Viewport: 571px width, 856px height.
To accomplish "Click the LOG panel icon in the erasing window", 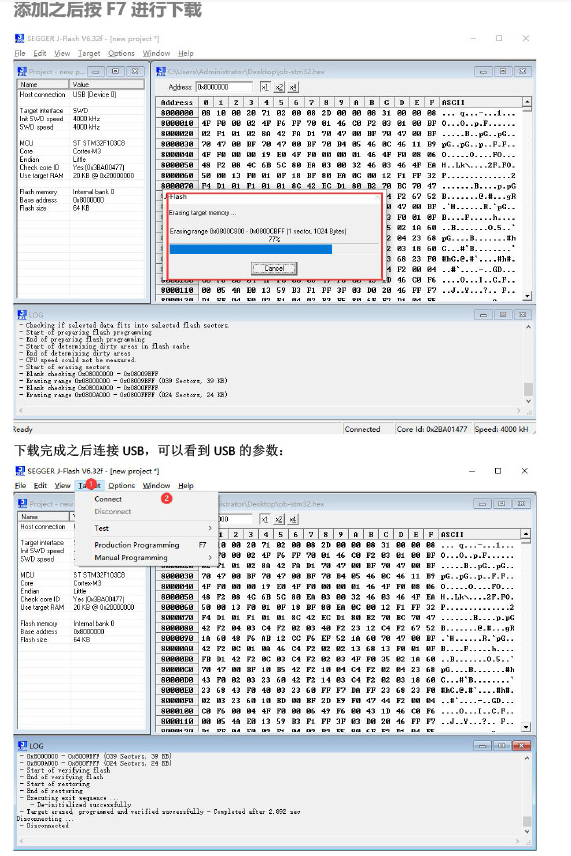I will tap(22, 314).
